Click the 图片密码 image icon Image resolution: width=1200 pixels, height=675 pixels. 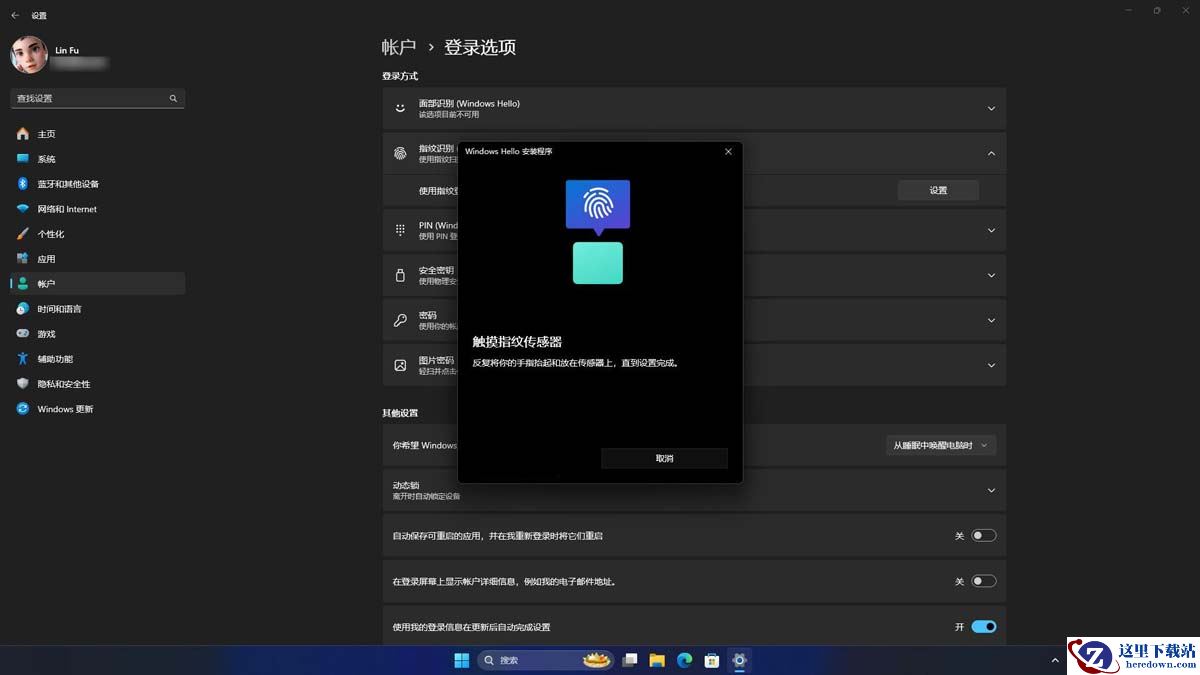tap(400, 365)
